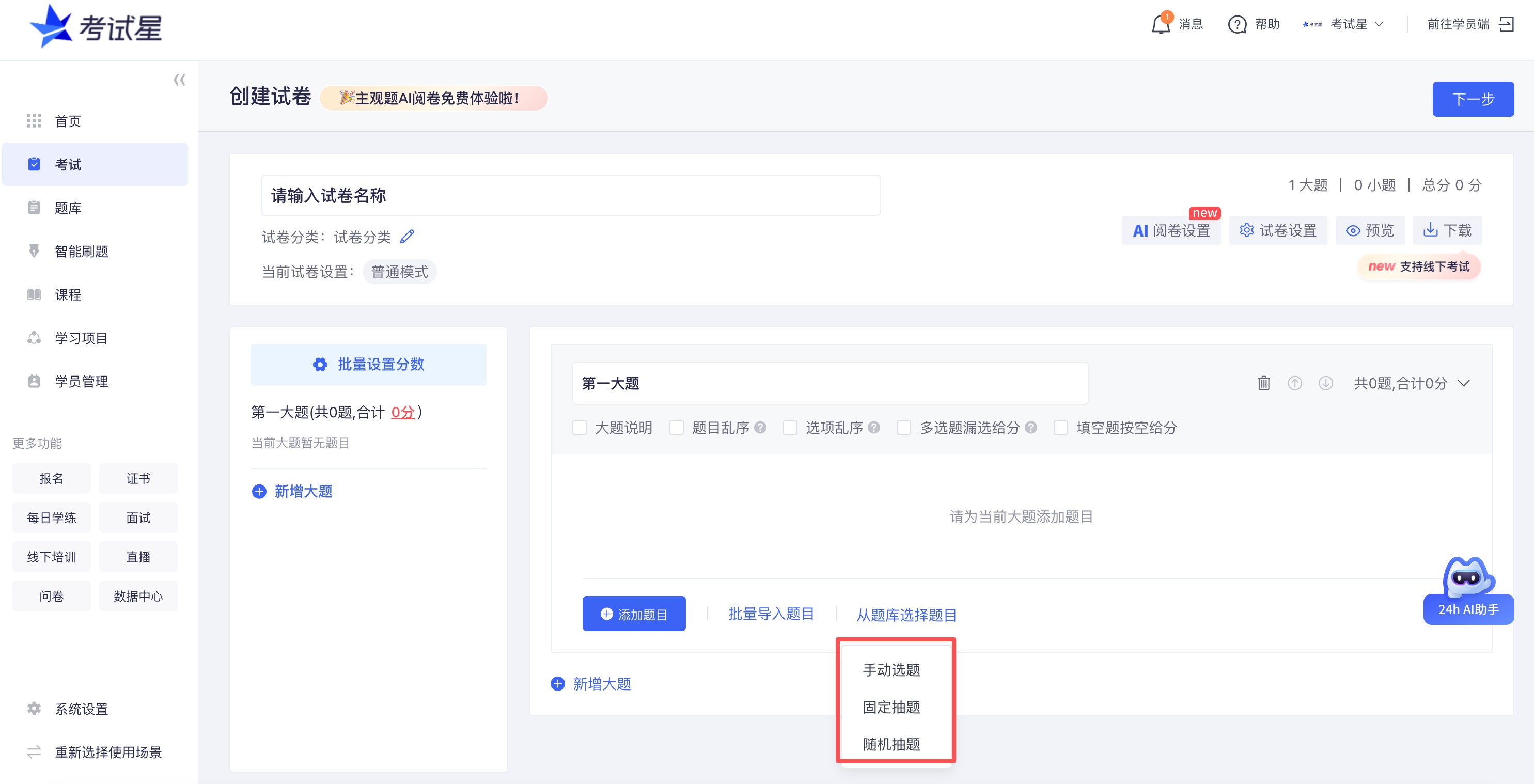Open 试卷设置 button

click(1278, 230)
